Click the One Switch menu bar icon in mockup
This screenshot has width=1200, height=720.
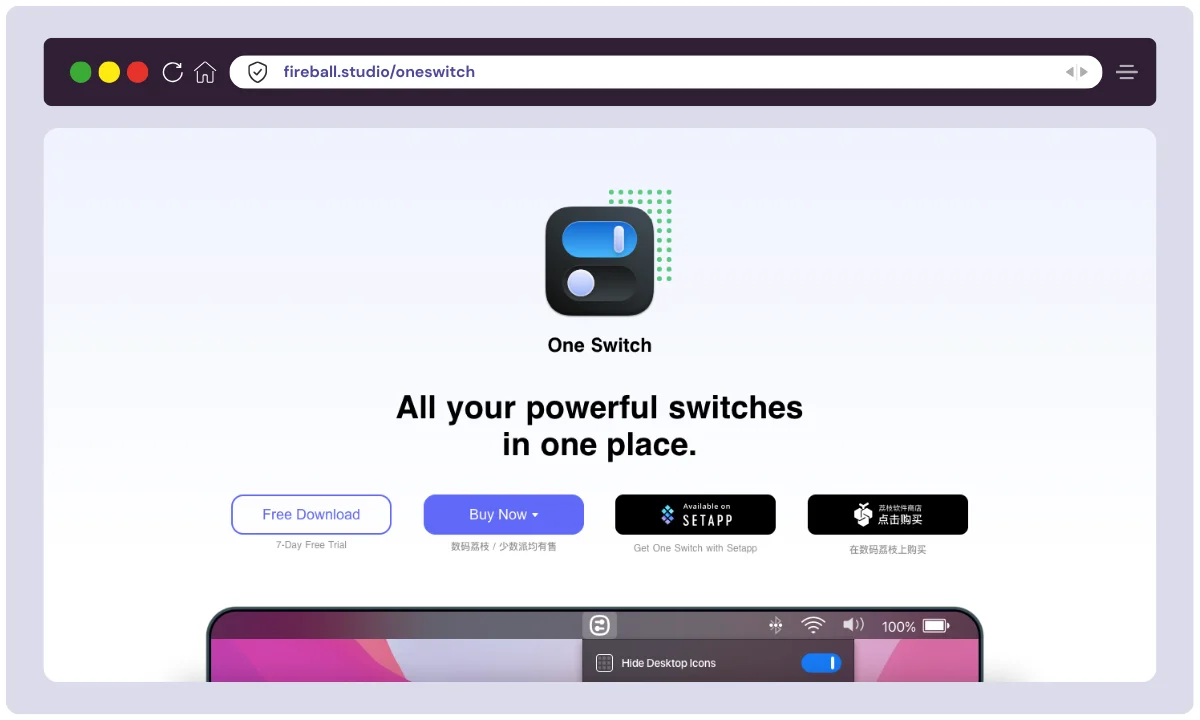coord(600,626)
